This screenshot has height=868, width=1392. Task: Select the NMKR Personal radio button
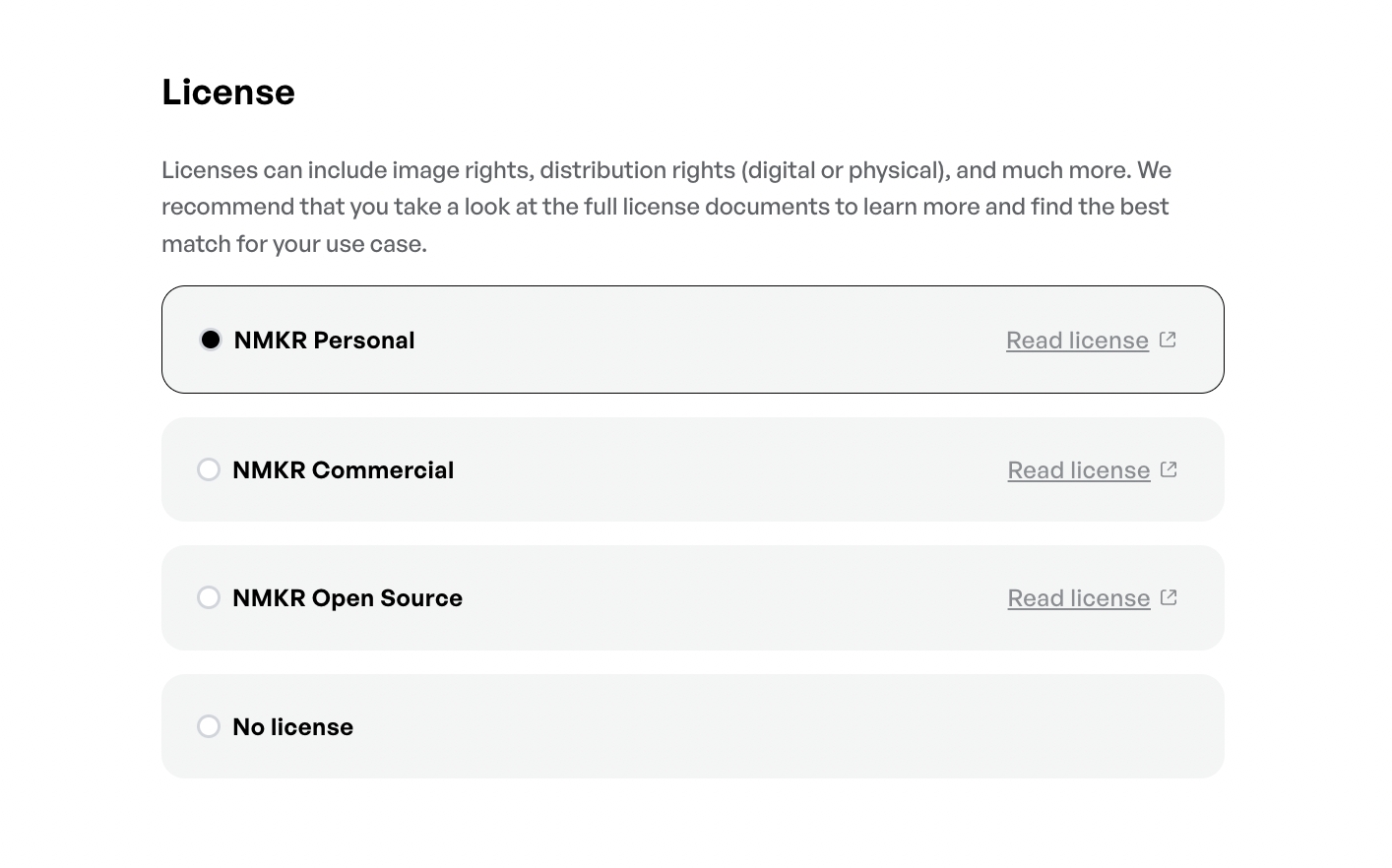coord(210,340)
